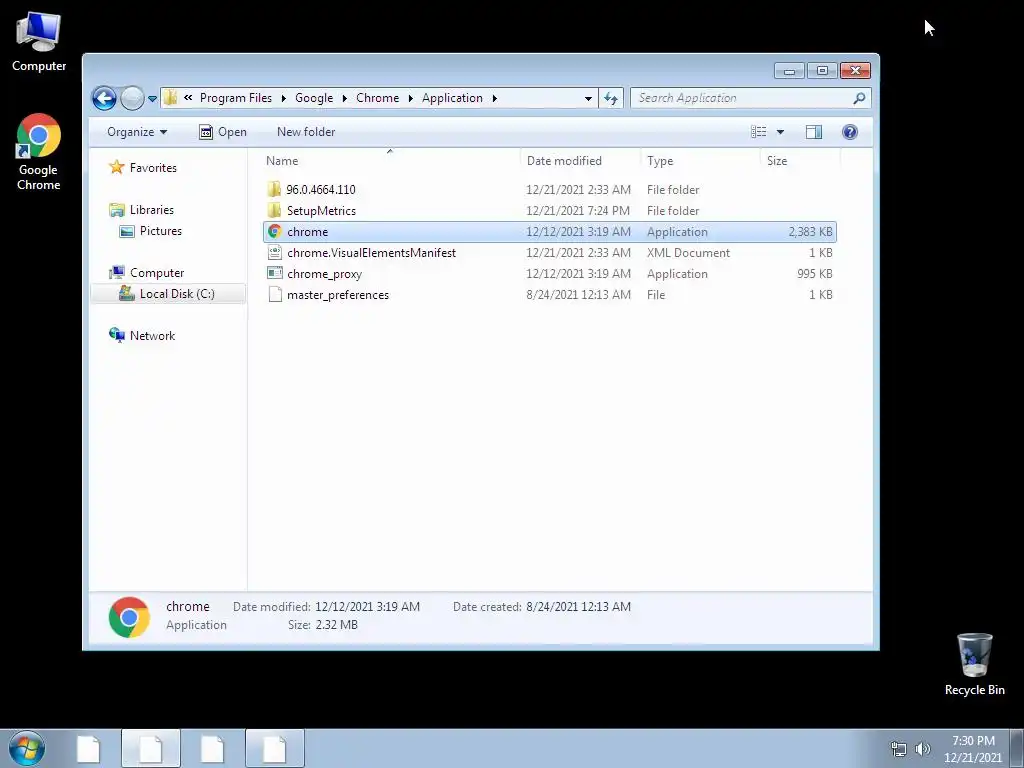This screenshot has height=768, width=1024.
Task: Select master_preferences file icon
Action: pyautogui.click(x=275, y=295)
